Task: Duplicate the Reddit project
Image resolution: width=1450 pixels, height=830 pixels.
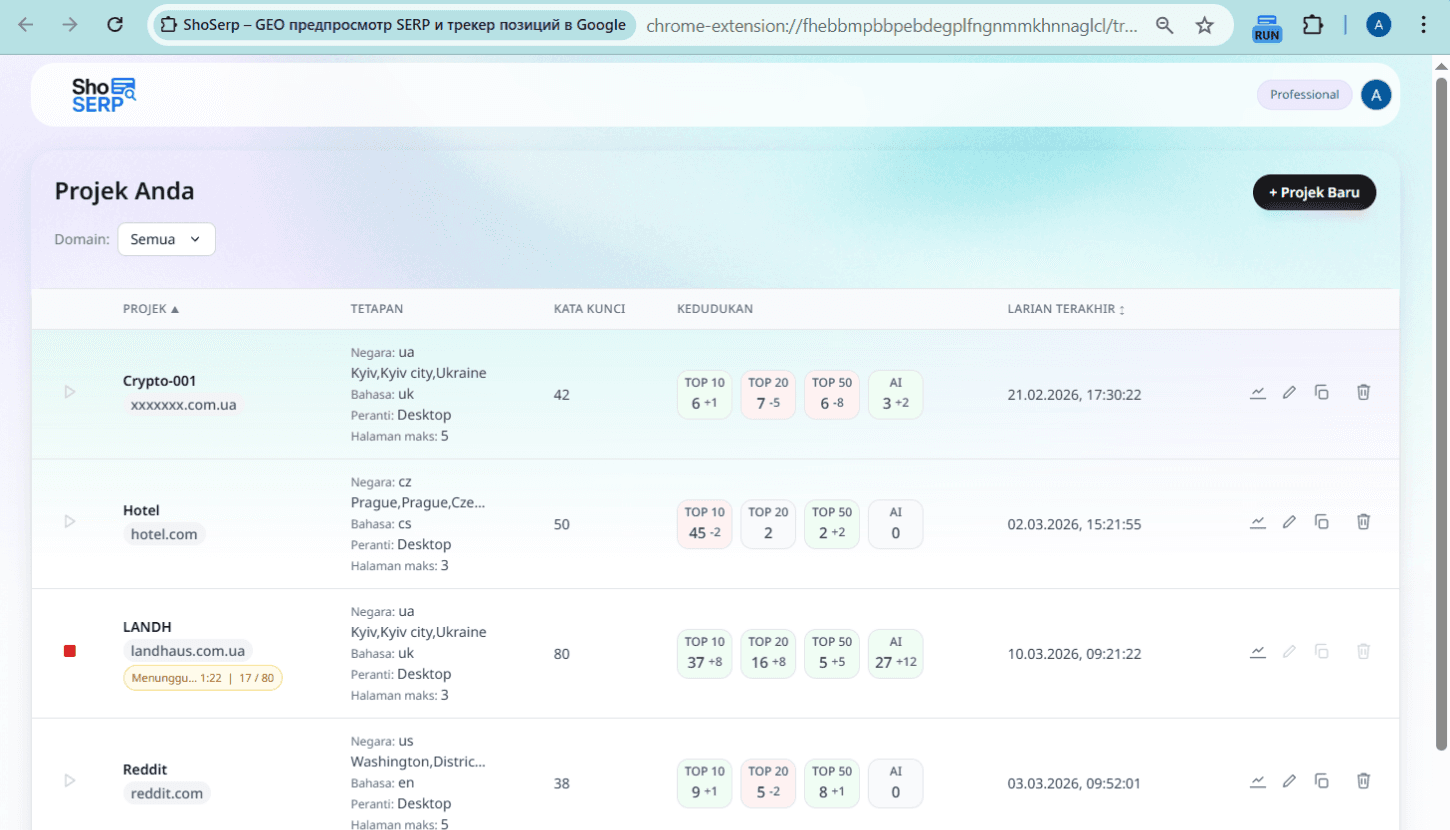Action: (x=1322, y=780)
